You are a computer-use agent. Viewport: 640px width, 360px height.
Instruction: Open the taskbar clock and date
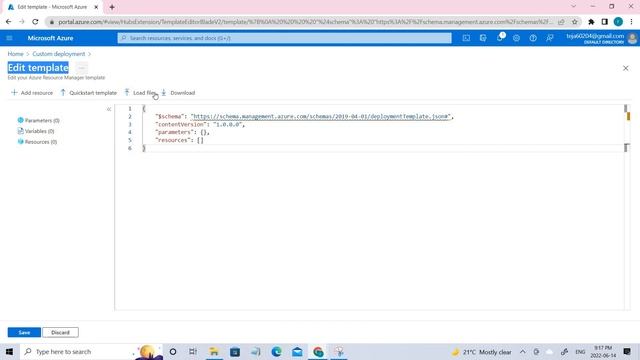point(603,351)
